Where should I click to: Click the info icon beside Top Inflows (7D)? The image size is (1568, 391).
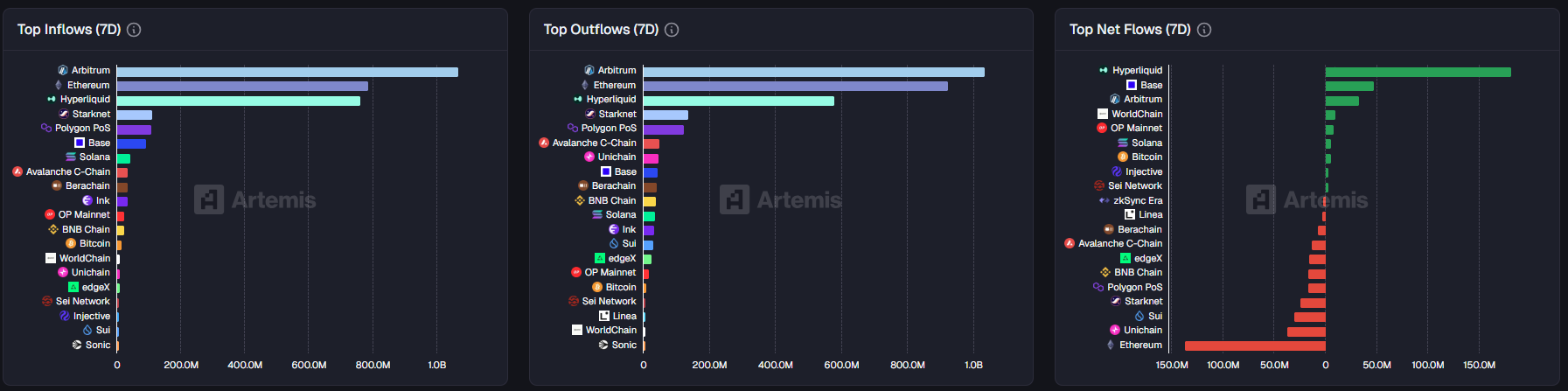pos(134,30)
